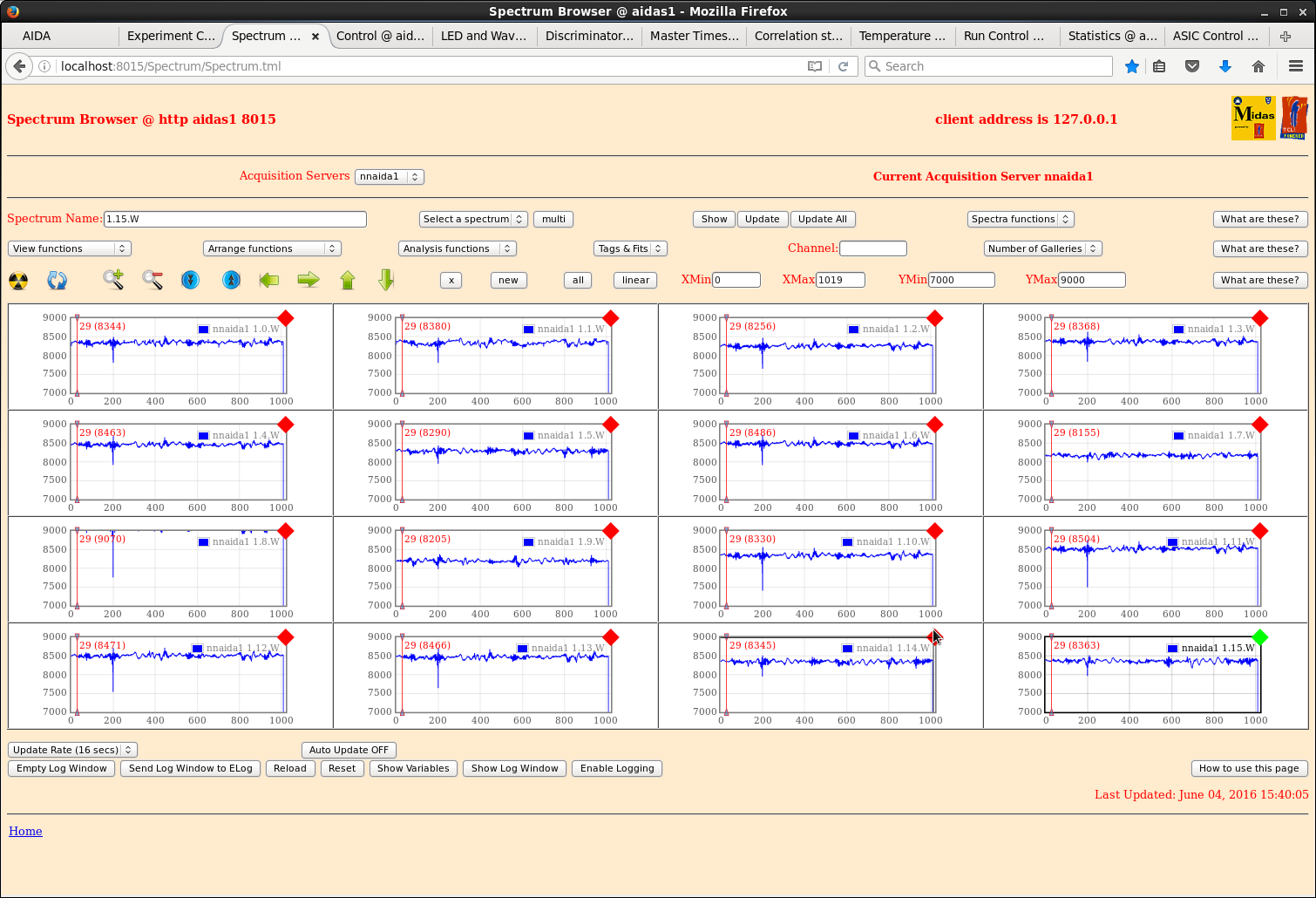
Task: Click the blue refresh arrows icon
Action: tap(58, 281)
